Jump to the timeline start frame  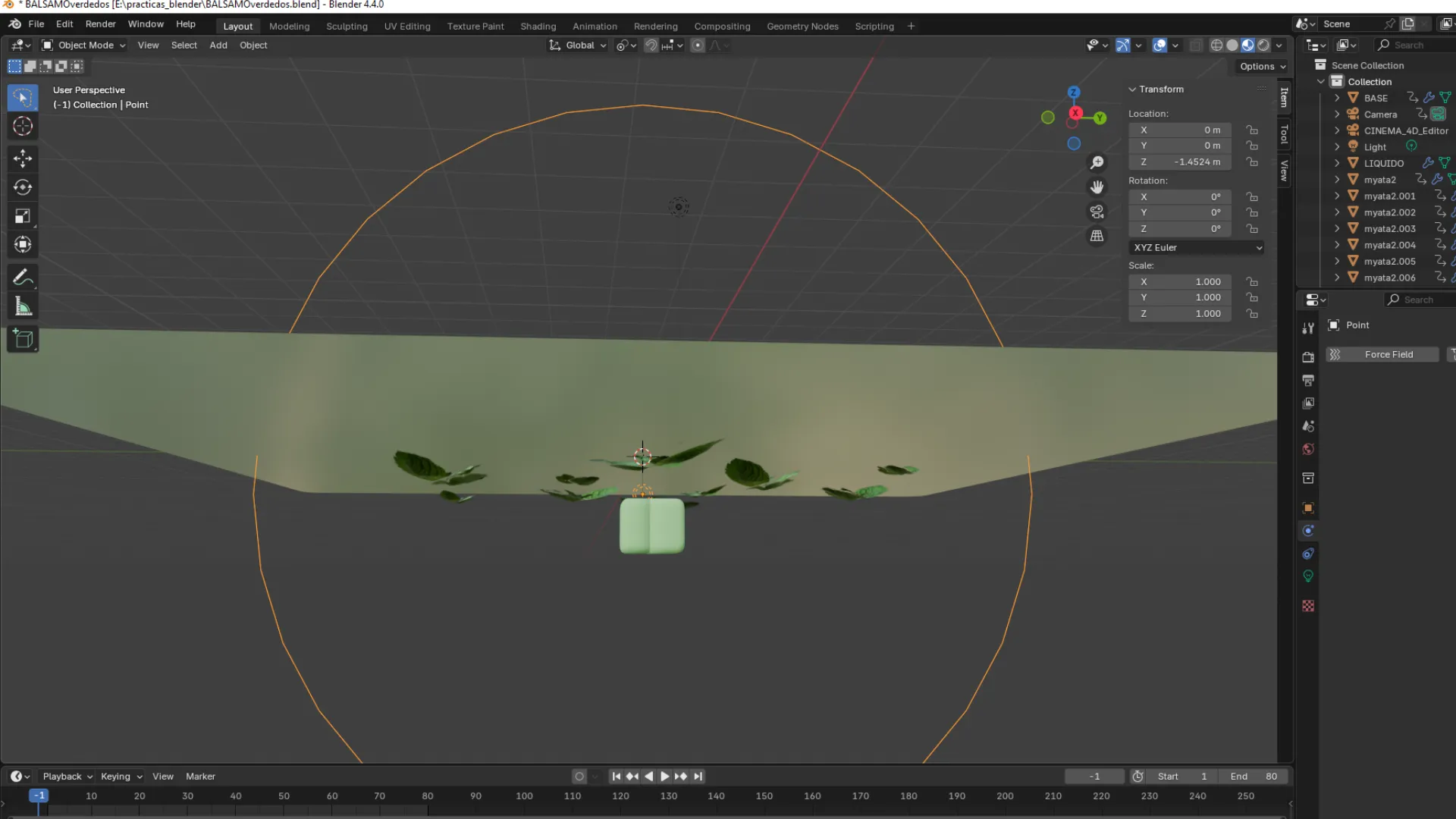point(616,777)
